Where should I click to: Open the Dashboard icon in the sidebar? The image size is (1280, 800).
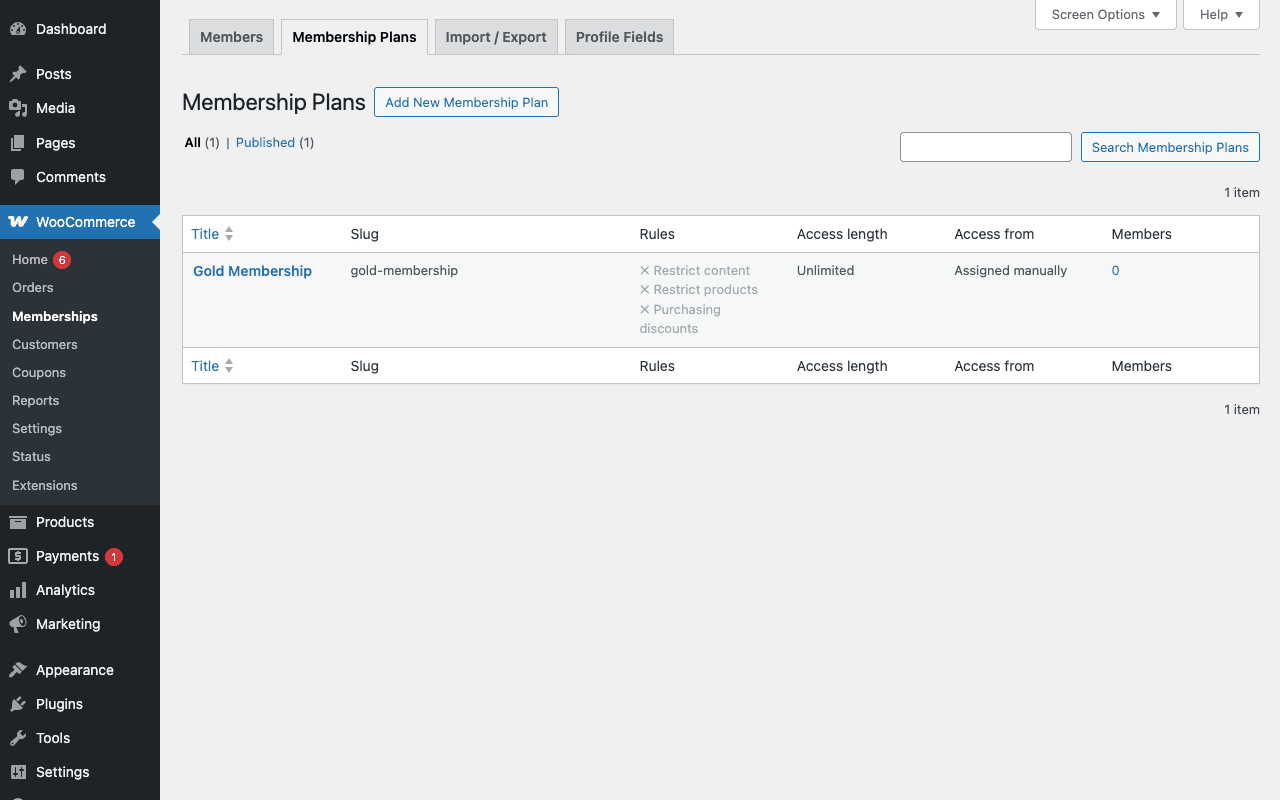point(18,29)
